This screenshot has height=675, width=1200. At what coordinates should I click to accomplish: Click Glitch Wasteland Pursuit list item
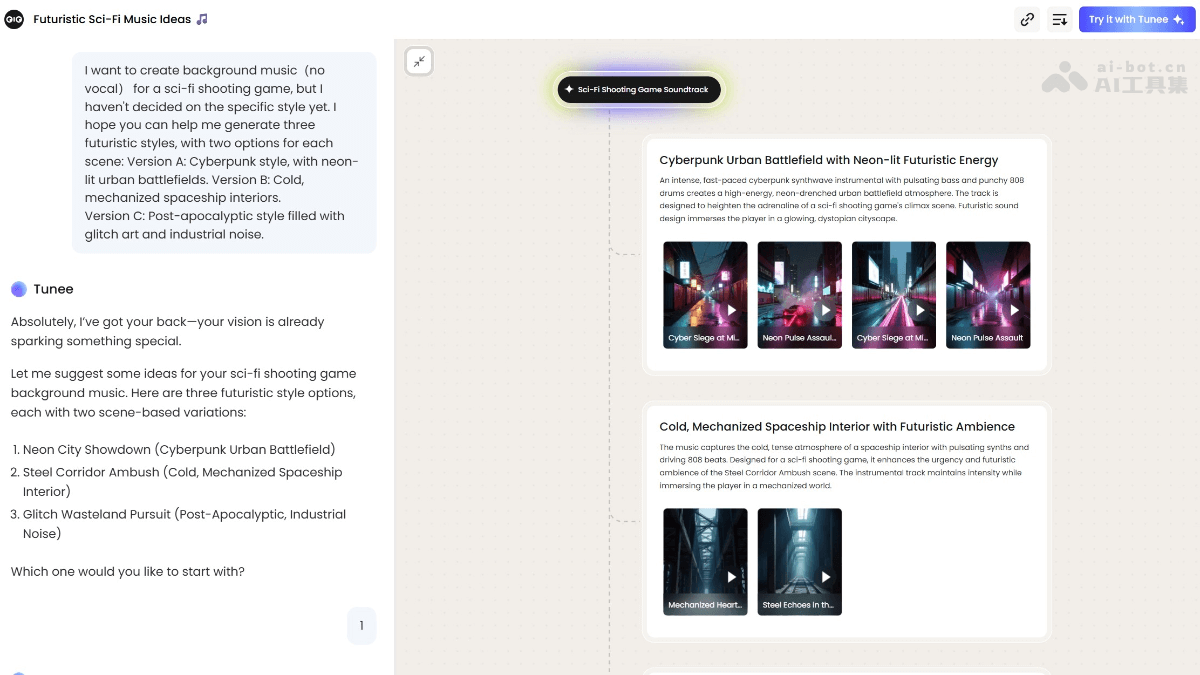point(184,514)
